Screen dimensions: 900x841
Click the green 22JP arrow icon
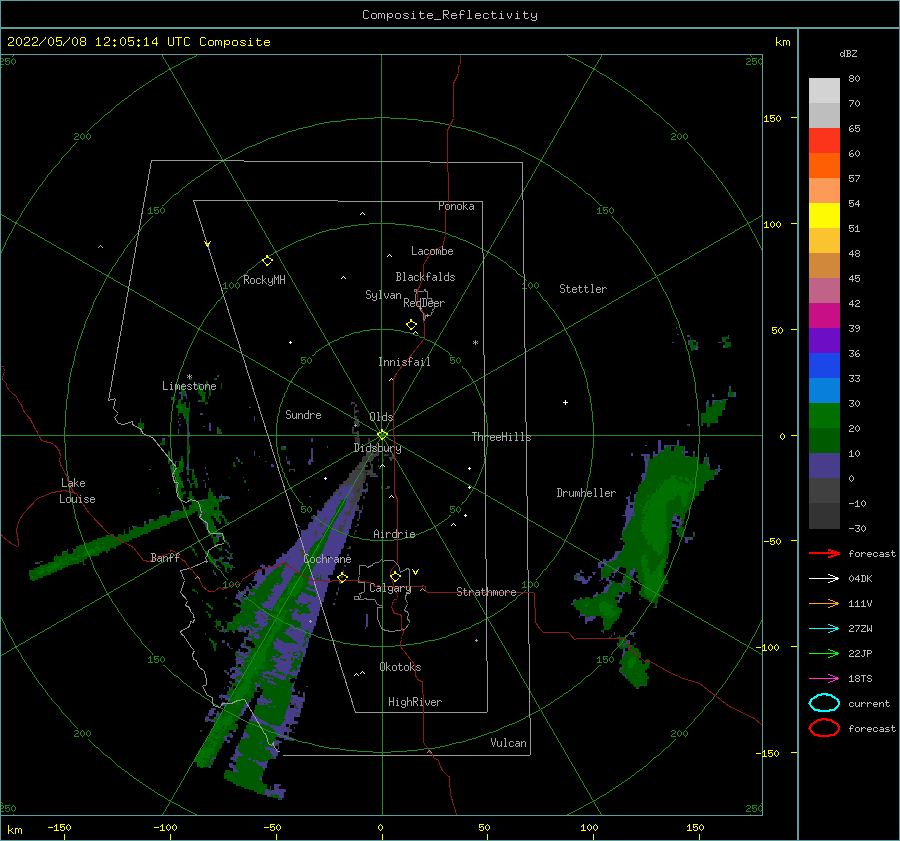(x=824, y=653)
